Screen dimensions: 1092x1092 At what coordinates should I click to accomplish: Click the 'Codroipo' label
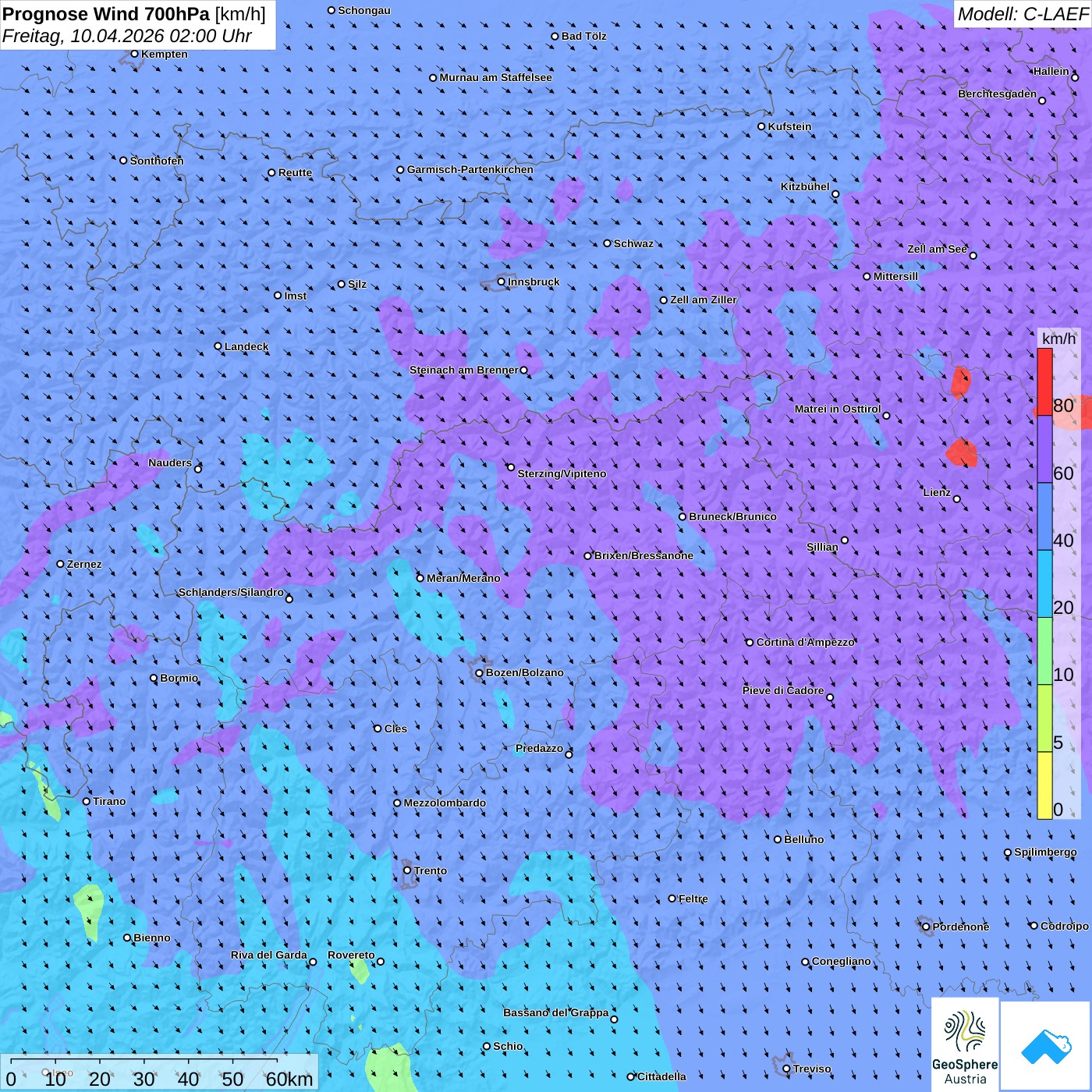coord(1065,926)
